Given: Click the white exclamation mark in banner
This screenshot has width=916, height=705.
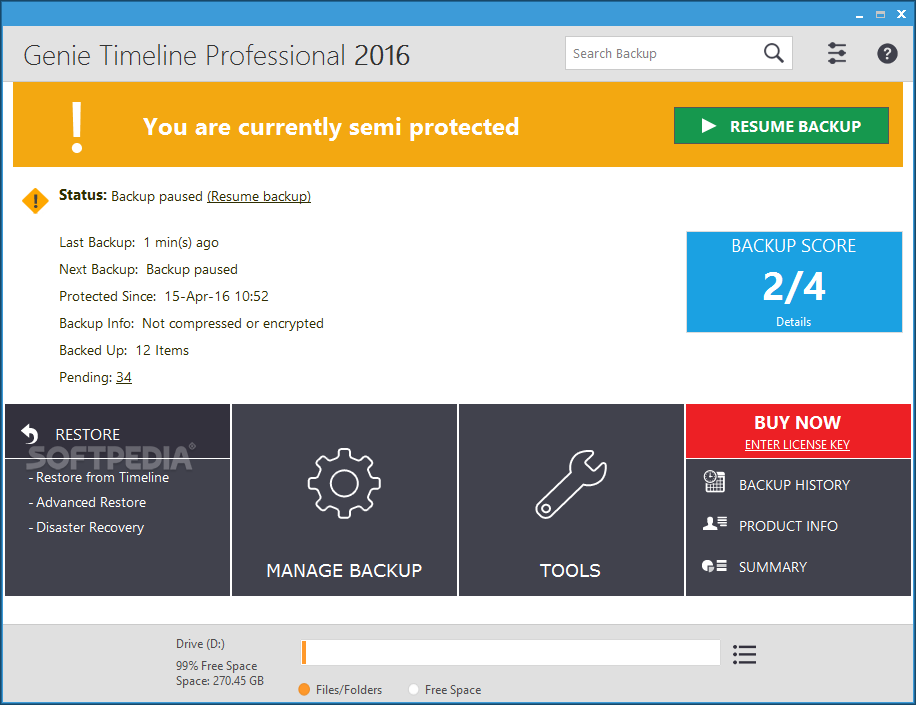Looking at the screenshot, I should tap(77, 127).
